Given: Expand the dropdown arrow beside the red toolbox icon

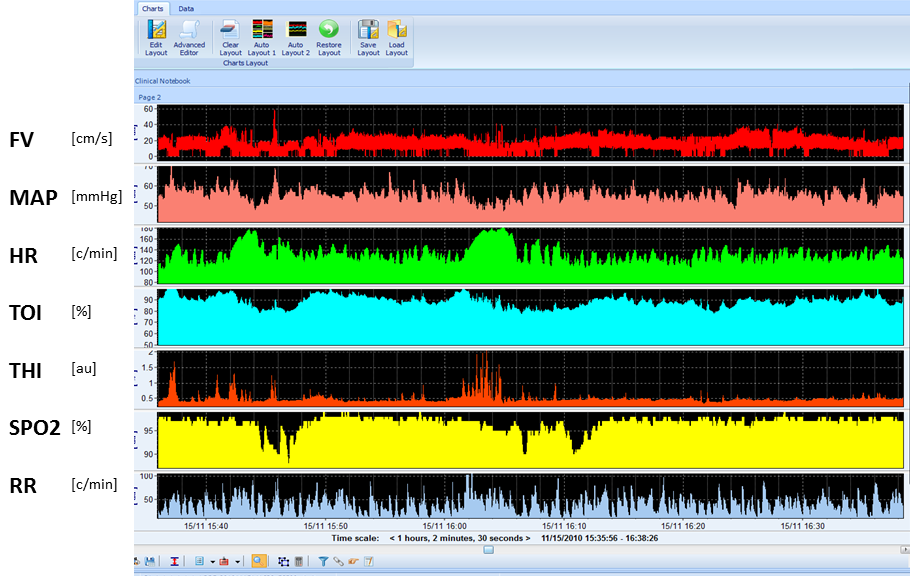Looking at the screenshot, I should (240, 562).
